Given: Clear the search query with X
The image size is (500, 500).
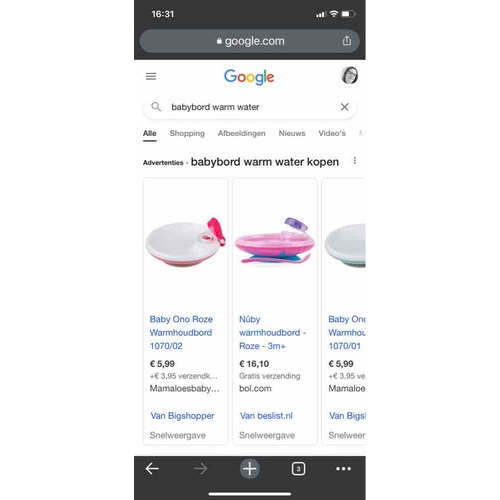Looking at the screenshot, I should click(344, 107).
